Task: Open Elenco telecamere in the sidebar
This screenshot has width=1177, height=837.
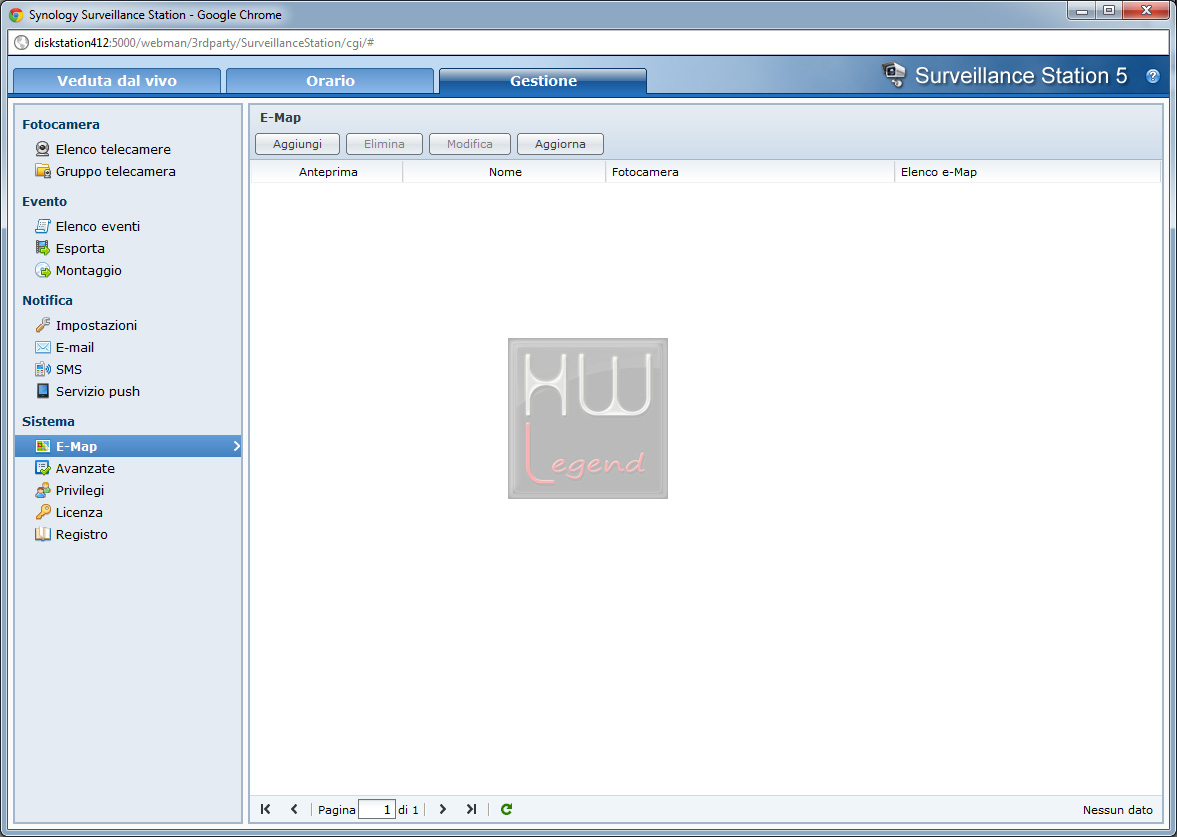Action: point(113,149)
